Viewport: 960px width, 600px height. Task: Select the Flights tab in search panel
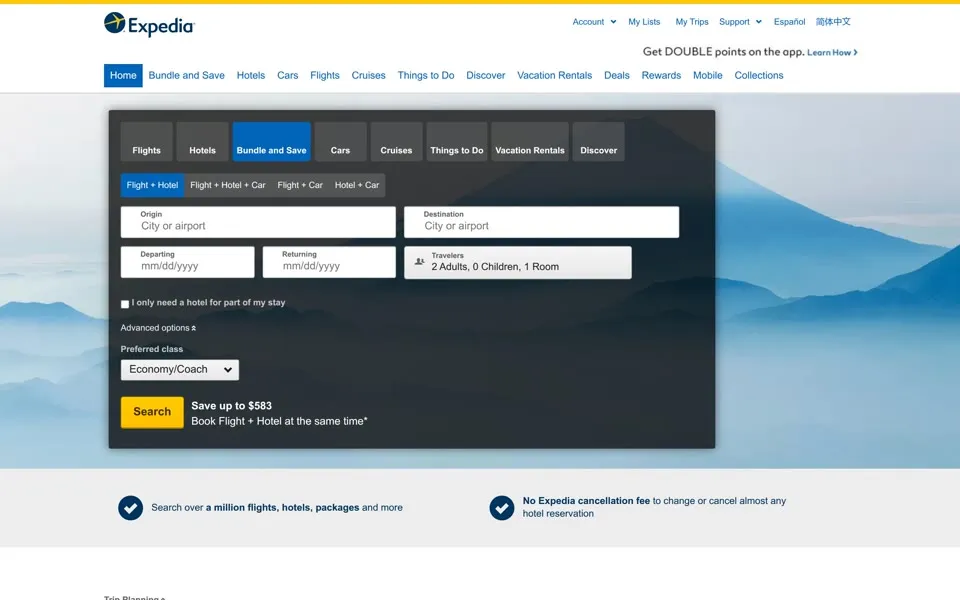click(x=146, y=142)
